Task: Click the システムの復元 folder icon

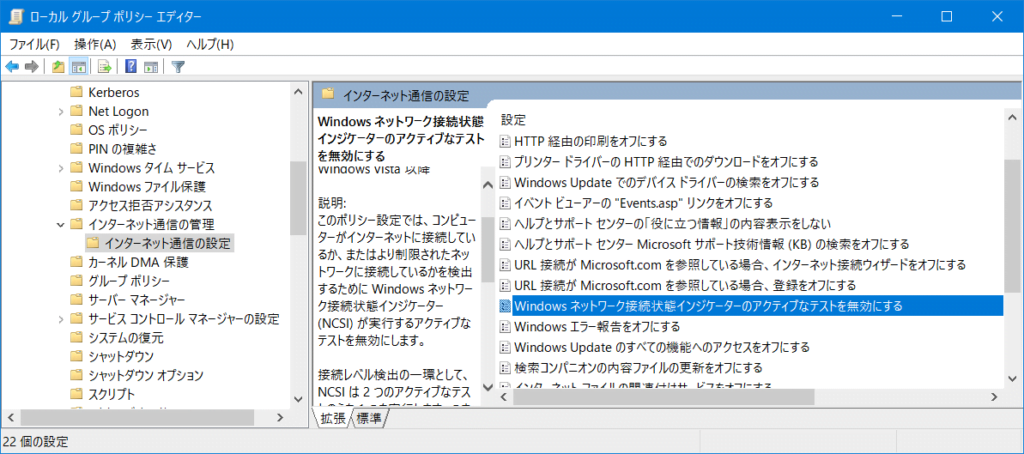Action: pos(76,338)
